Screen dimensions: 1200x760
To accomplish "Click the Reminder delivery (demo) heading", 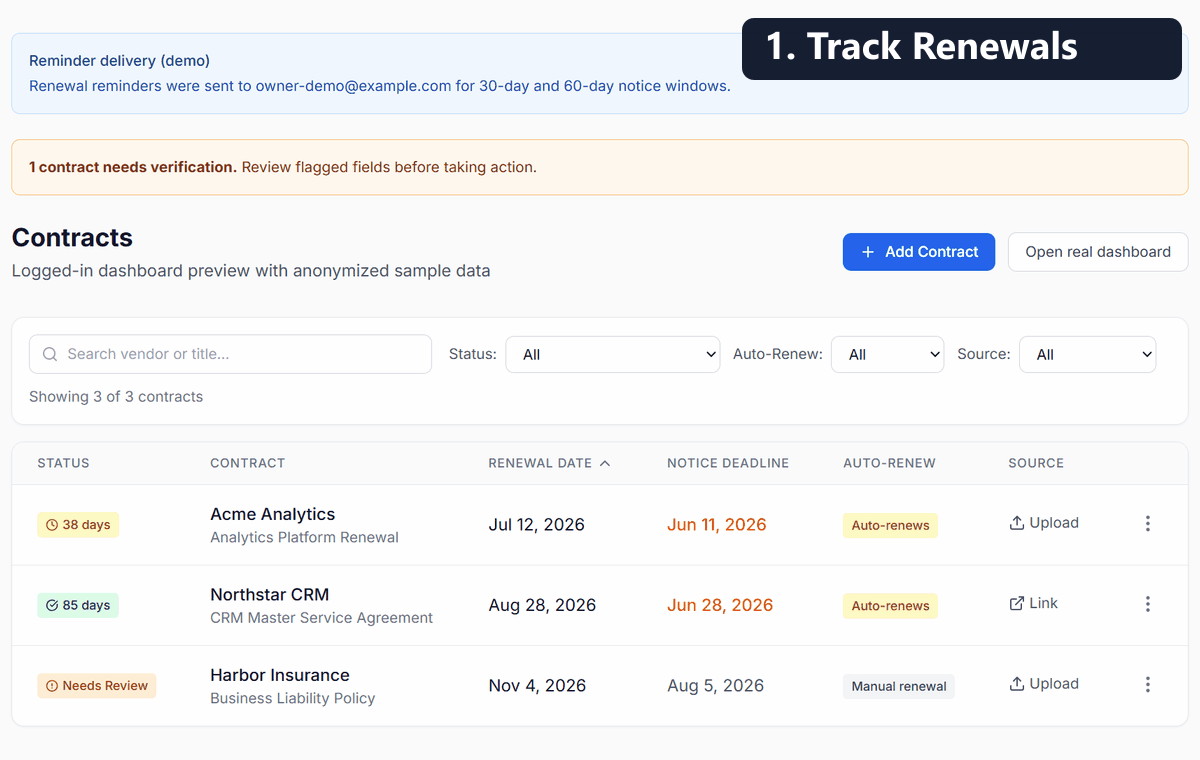I will tap(120, 61).
